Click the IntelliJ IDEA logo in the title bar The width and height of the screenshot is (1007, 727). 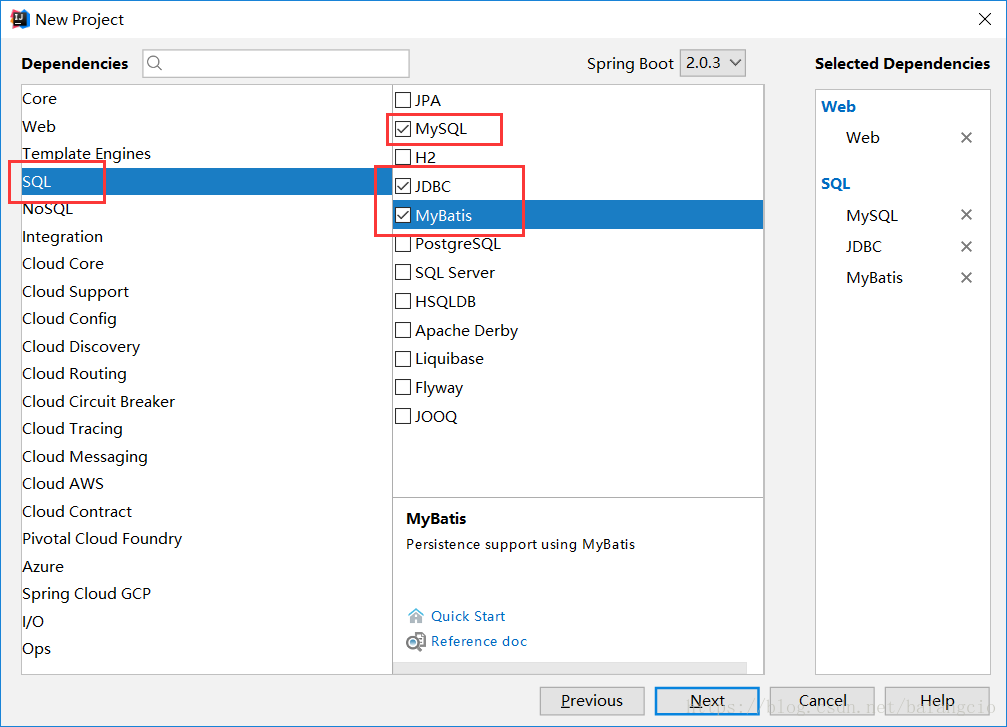[x=20, y=19]
